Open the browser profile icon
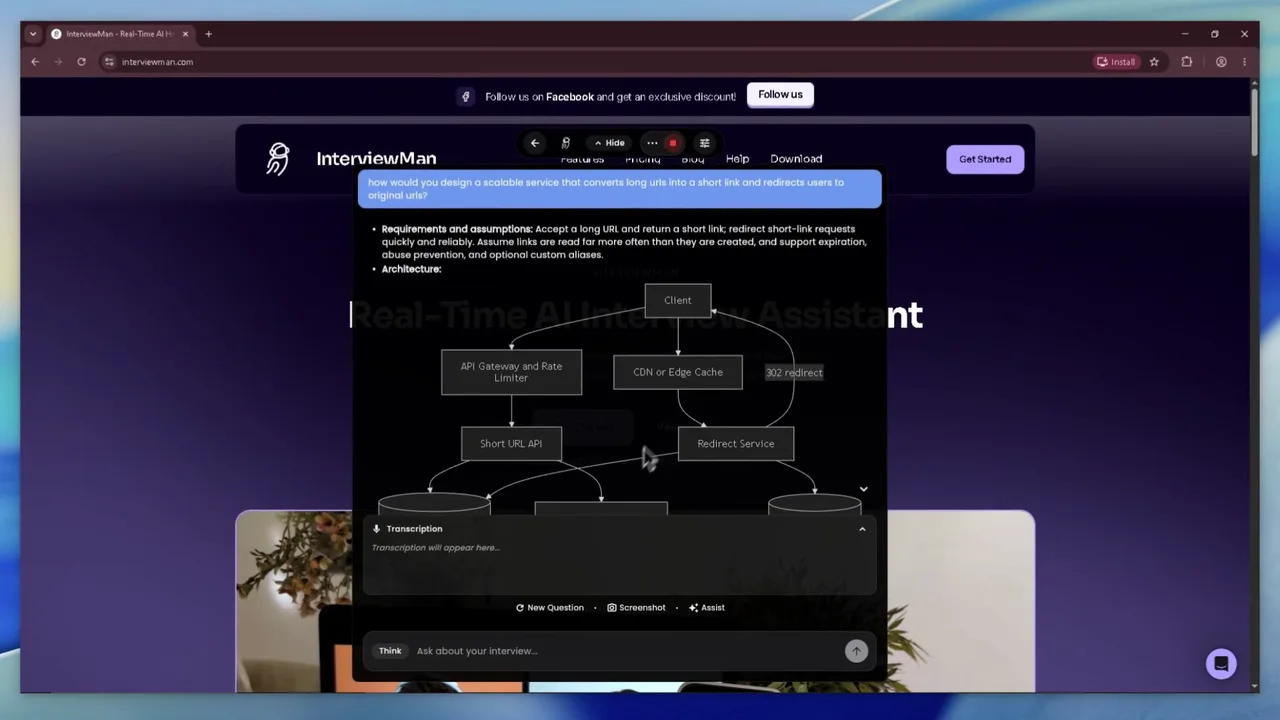The width and height of the screenshot is (1280, 720). (1221, 62)
